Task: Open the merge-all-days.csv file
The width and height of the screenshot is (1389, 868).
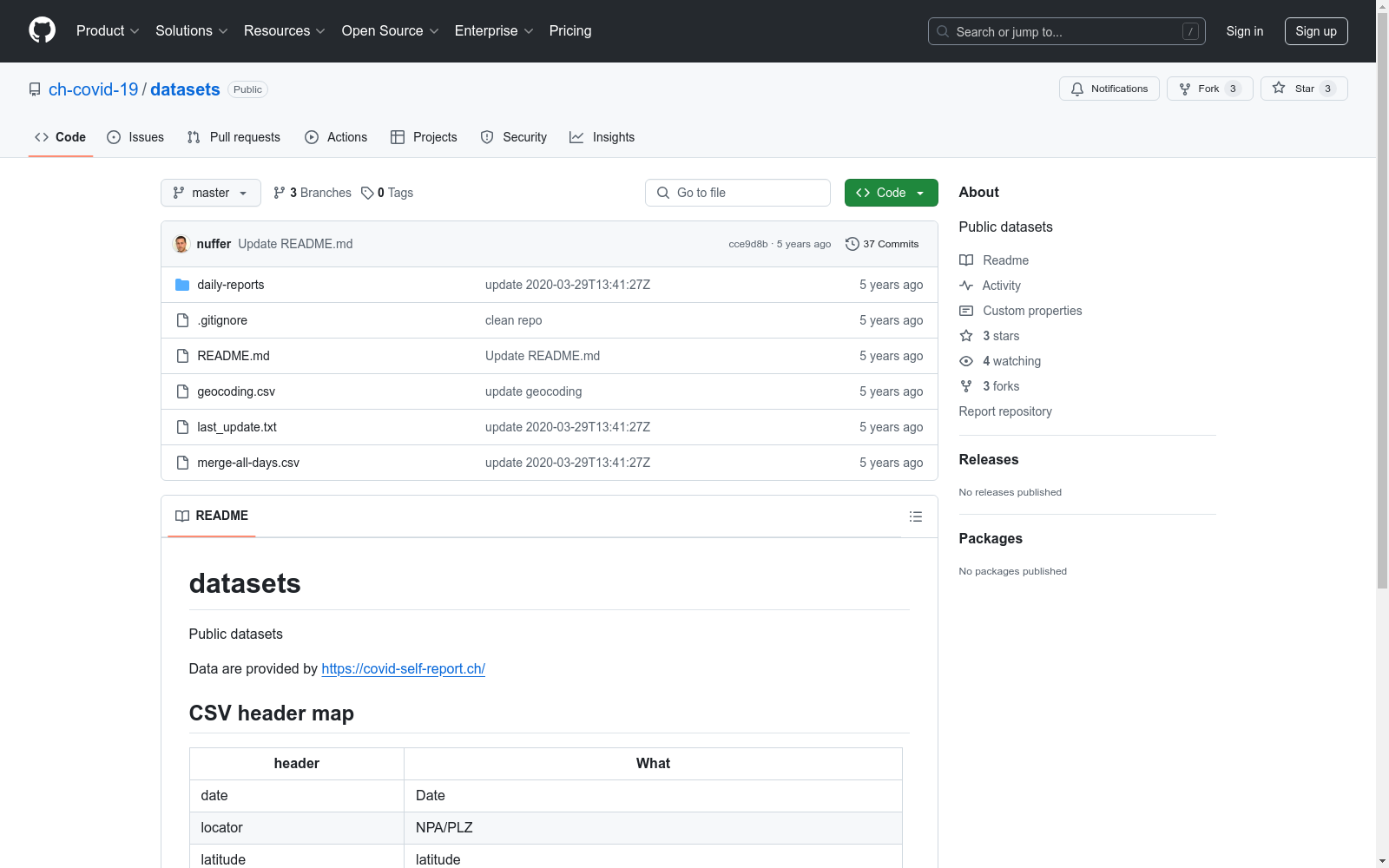Action: 248,463
